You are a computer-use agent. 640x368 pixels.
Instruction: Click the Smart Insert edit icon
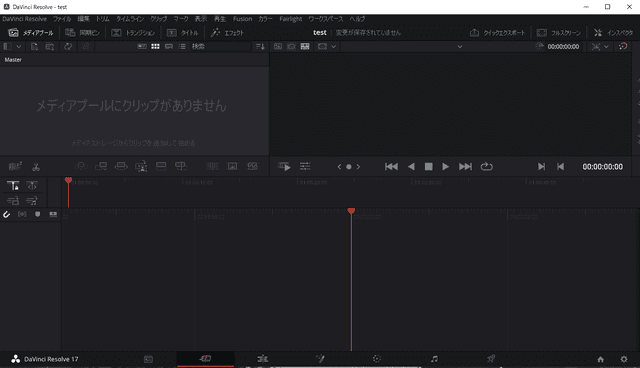(x=81, y=166)
